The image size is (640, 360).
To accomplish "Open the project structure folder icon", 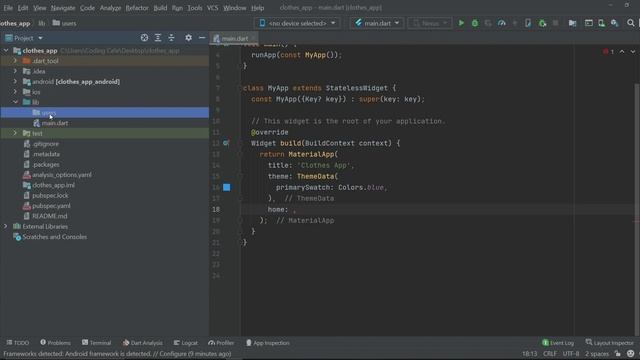I will 573,23.
